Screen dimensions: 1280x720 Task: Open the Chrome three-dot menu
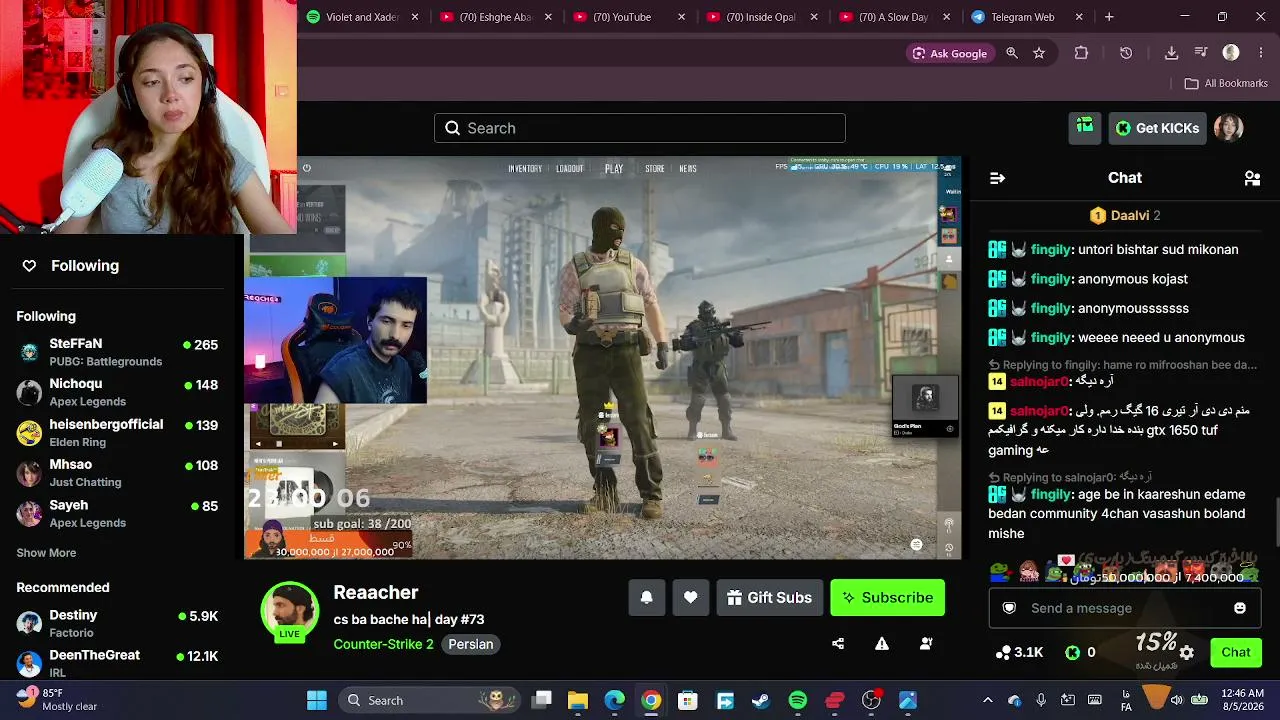coord(1261,53)
